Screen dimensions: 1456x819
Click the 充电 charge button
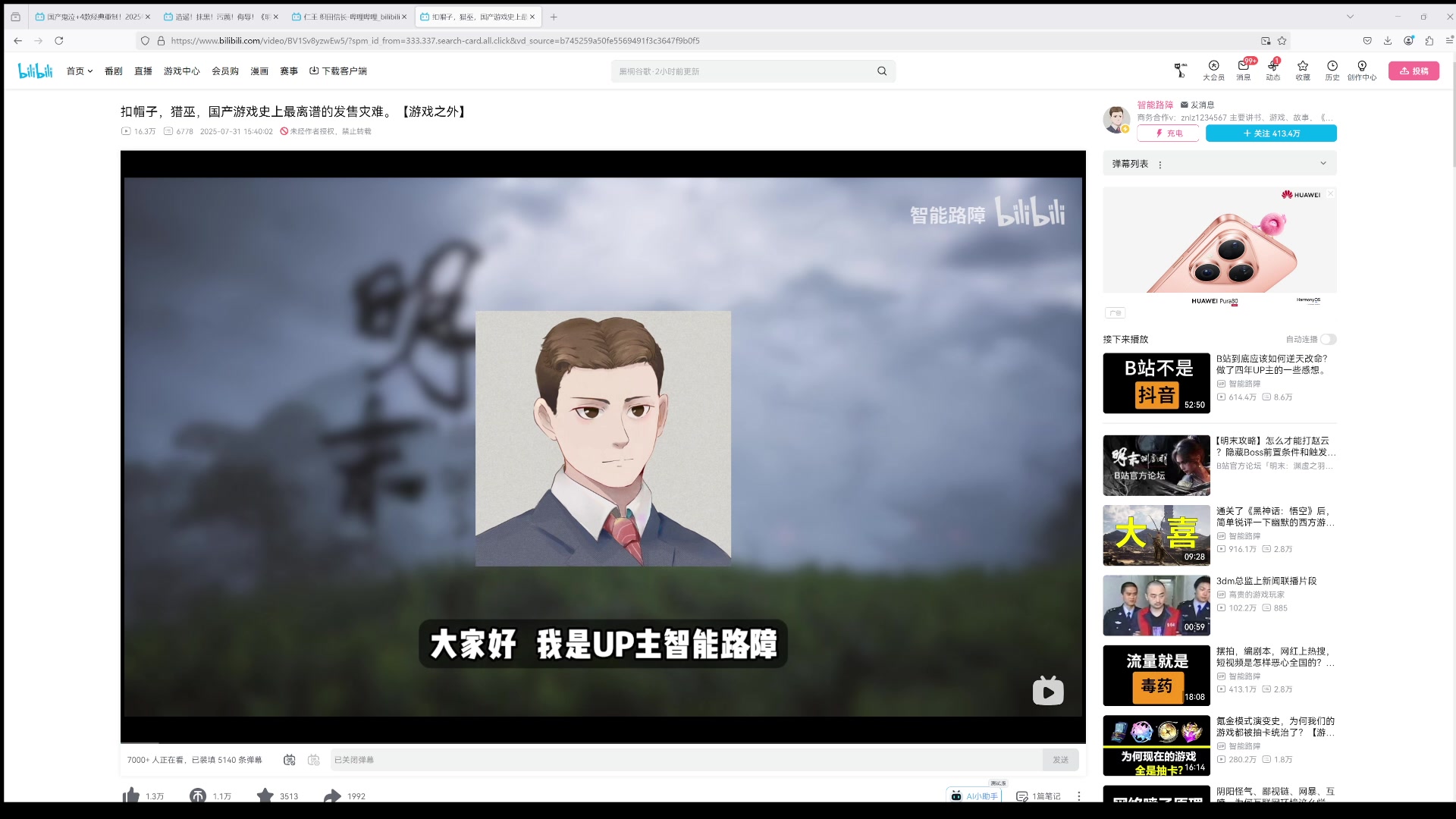point(1168,133)
